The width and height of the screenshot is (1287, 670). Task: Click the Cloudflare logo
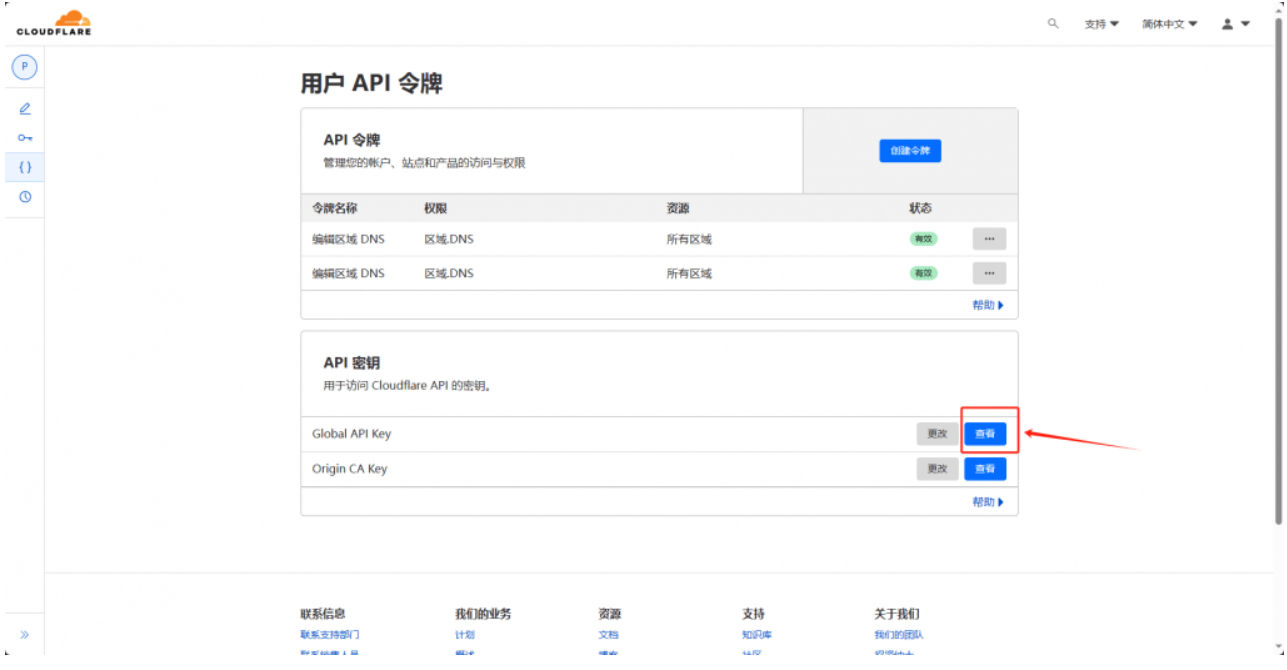click(x=54, y=23)
